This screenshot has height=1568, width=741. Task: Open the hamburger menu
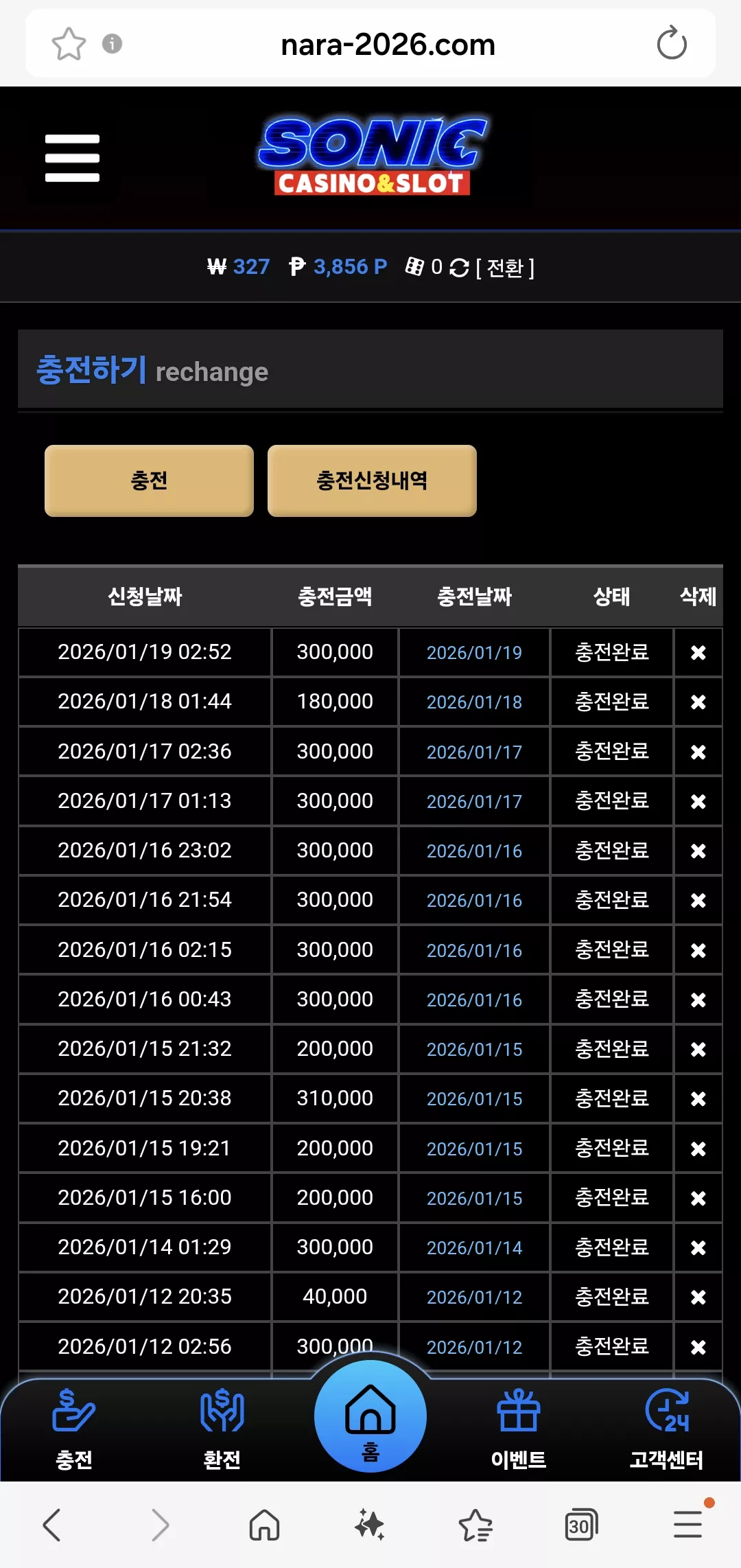coord(72,158)
